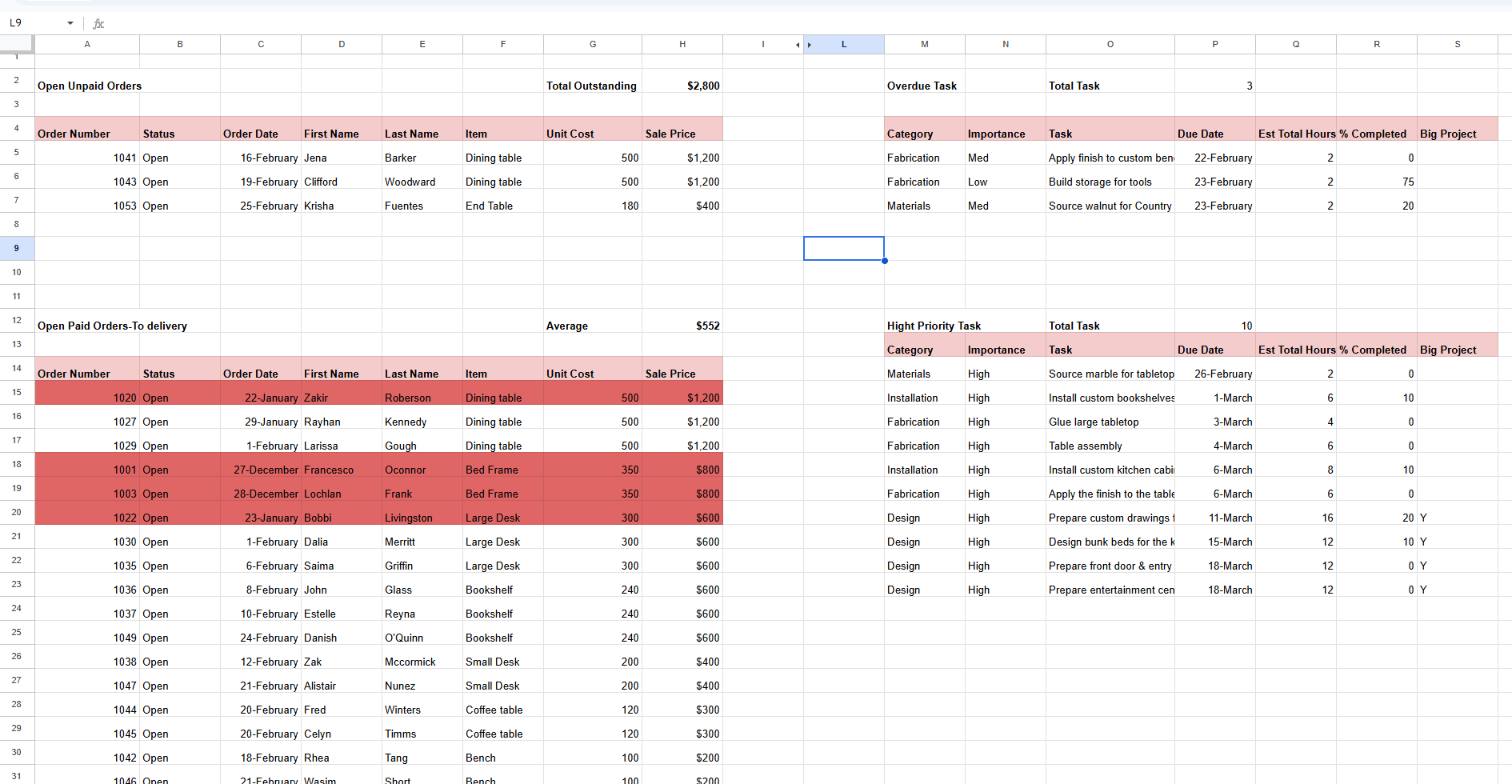This screenshot has height=784, width=1512.
Task: Expand hidden columns with right arrow near column L
Action: coord(810,45)
